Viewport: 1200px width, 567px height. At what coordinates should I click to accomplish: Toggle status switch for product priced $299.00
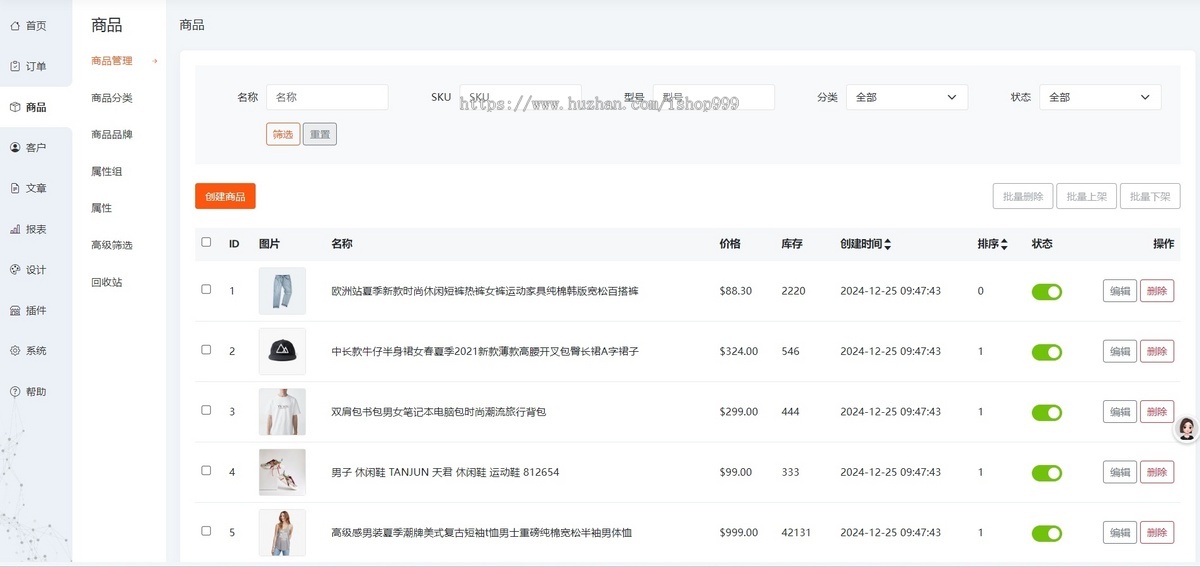tap(1047, 413)
